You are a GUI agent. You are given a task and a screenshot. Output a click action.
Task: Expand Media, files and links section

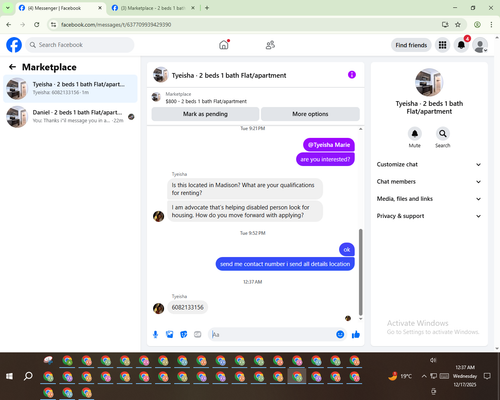point(429,199)
